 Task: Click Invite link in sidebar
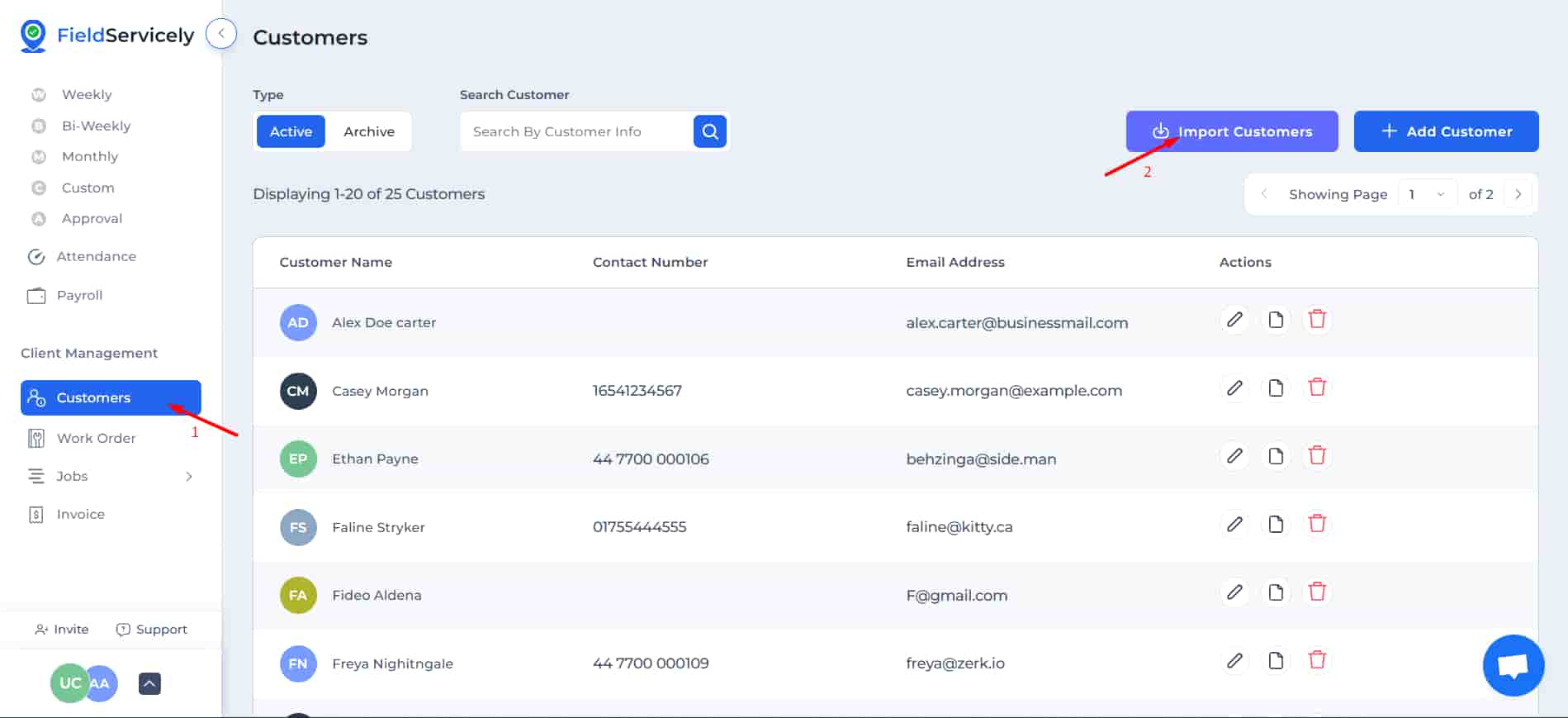(62, 629)
